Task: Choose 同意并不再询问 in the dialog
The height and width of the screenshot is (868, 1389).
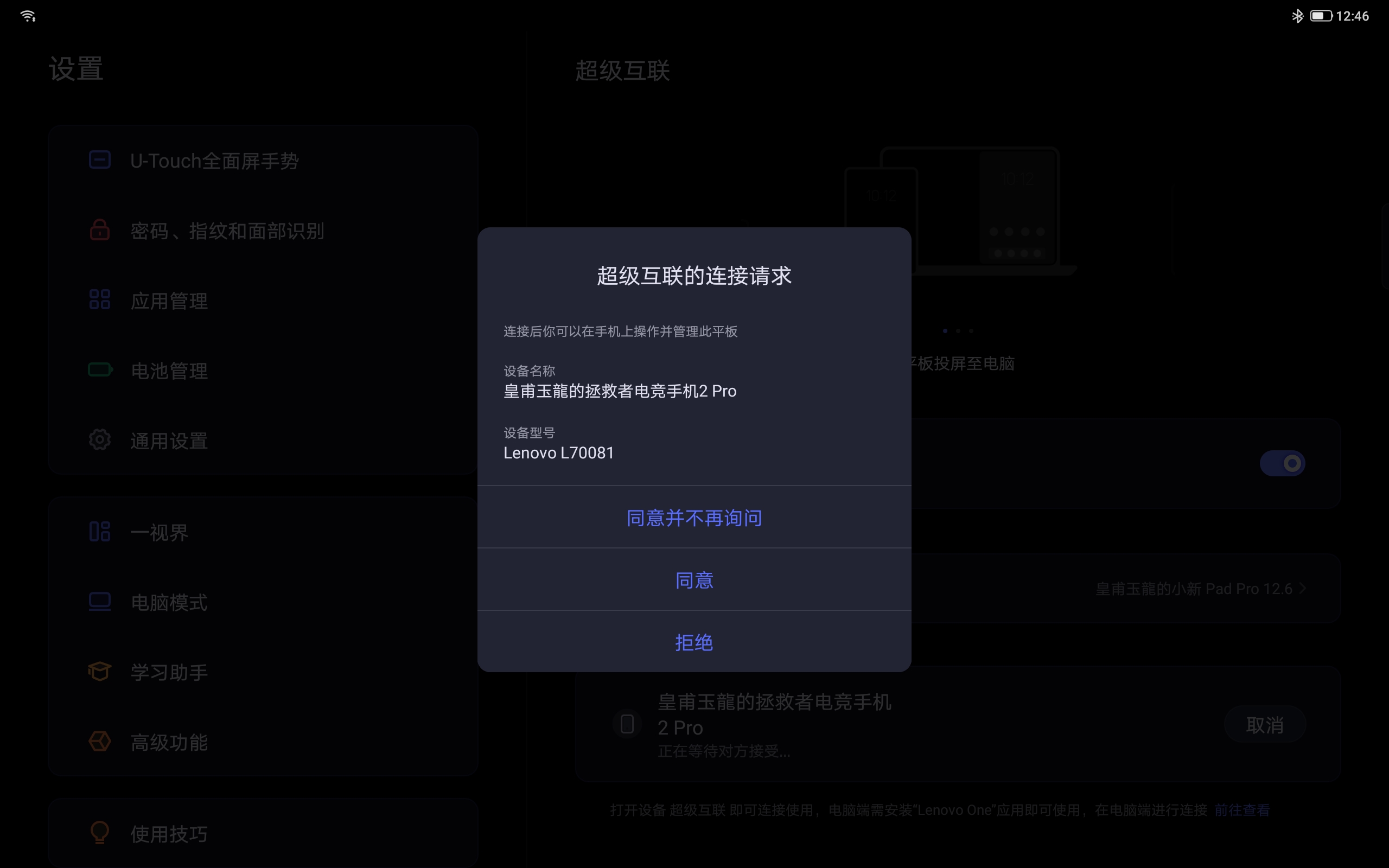Action: [694, 517]
